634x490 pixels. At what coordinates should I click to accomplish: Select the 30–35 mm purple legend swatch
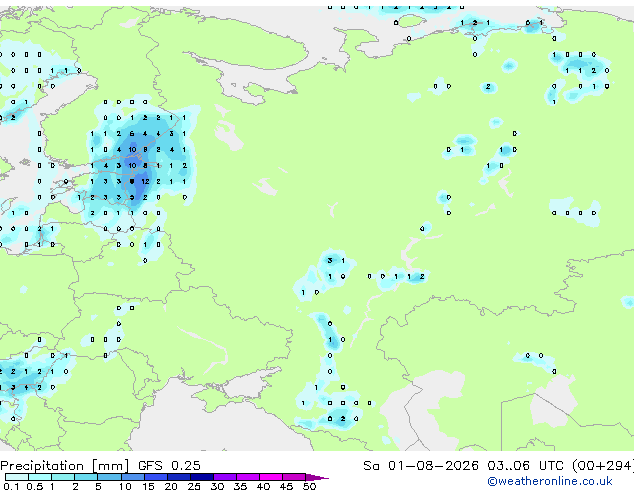click(x=225, y=477)
